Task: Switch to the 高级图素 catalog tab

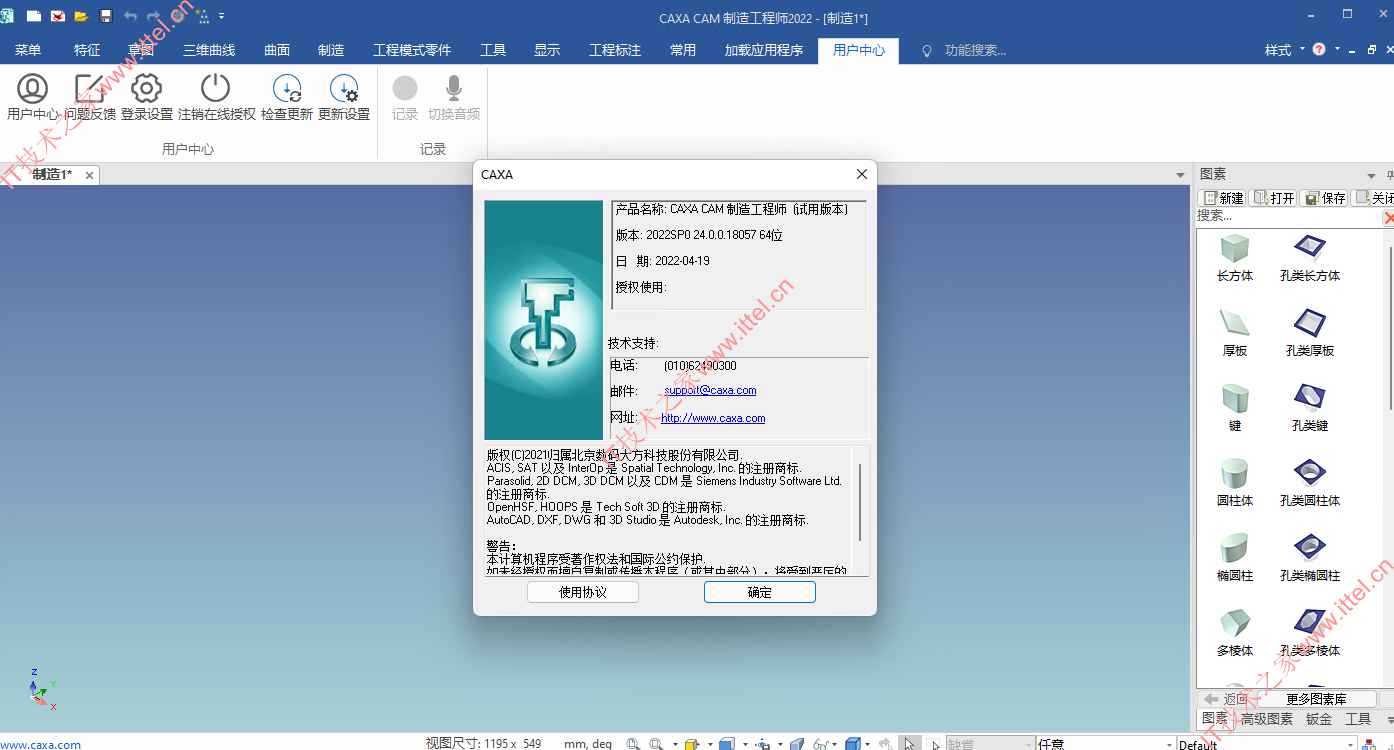Action: tap(1267, 719)
